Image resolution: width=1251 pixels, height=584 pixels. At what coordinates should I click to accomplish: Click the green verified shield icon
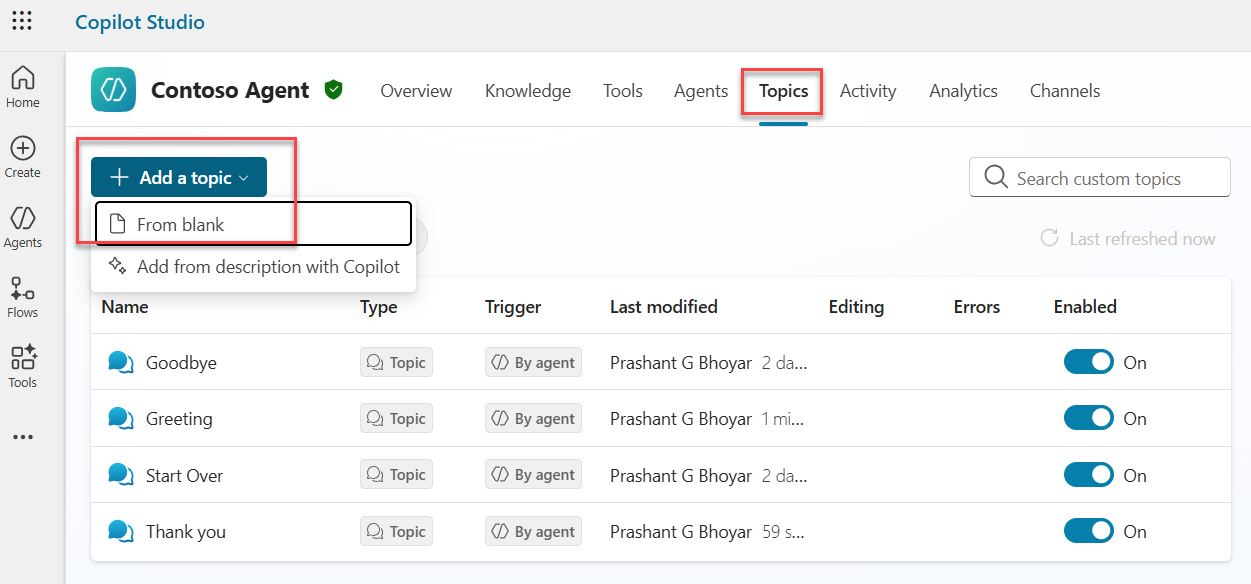[334, 90]
